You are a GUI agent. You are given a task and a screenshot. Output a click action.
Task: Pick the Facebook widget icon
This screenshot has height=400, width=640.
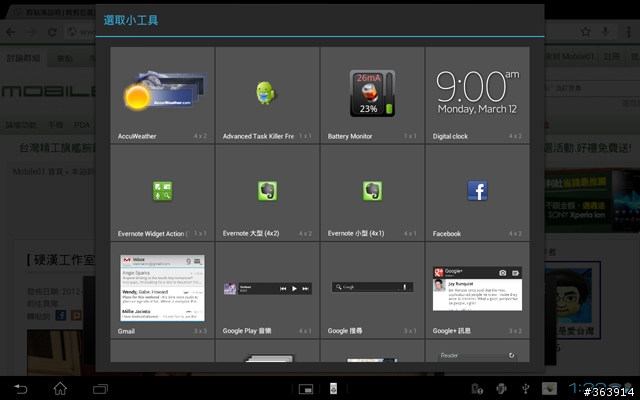click(477, 191)
